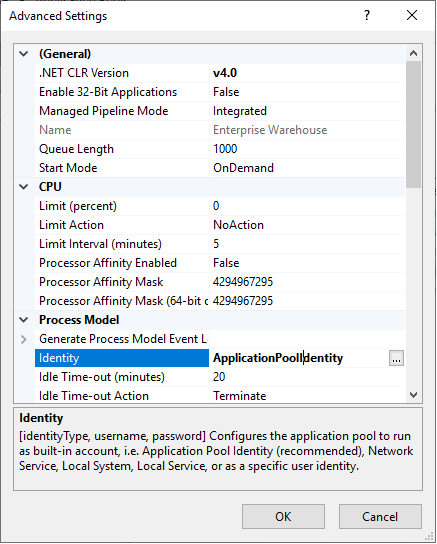437x544 pixels.
Task: Close the Advanced Settings dialog
Action: pyautogui.click(x=412, y=15)
